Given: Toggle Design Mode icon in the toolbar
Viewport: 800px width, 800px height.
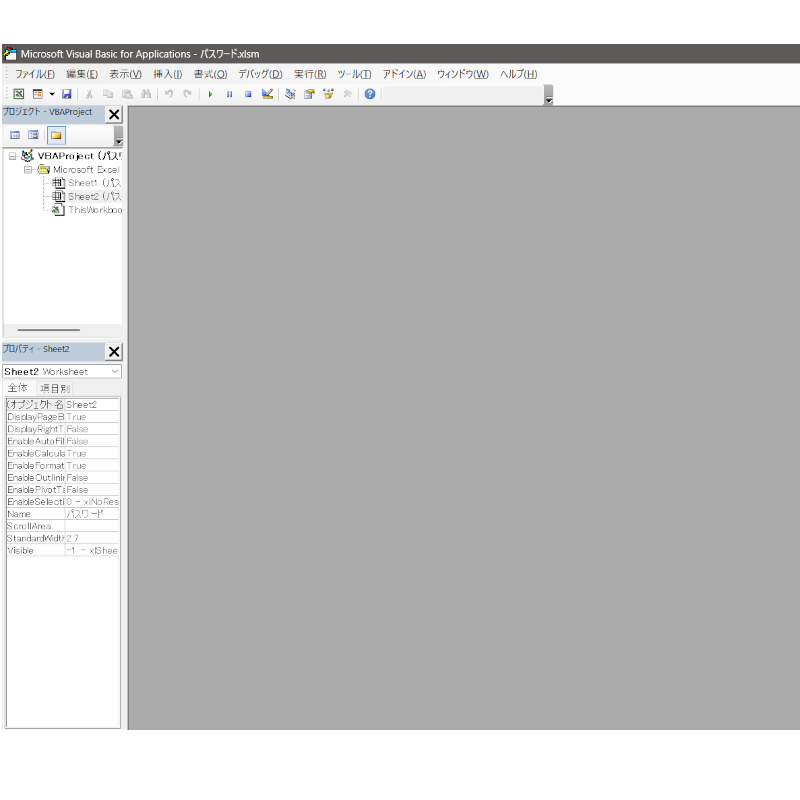Looking at the screenshot, I should (267, 94).
